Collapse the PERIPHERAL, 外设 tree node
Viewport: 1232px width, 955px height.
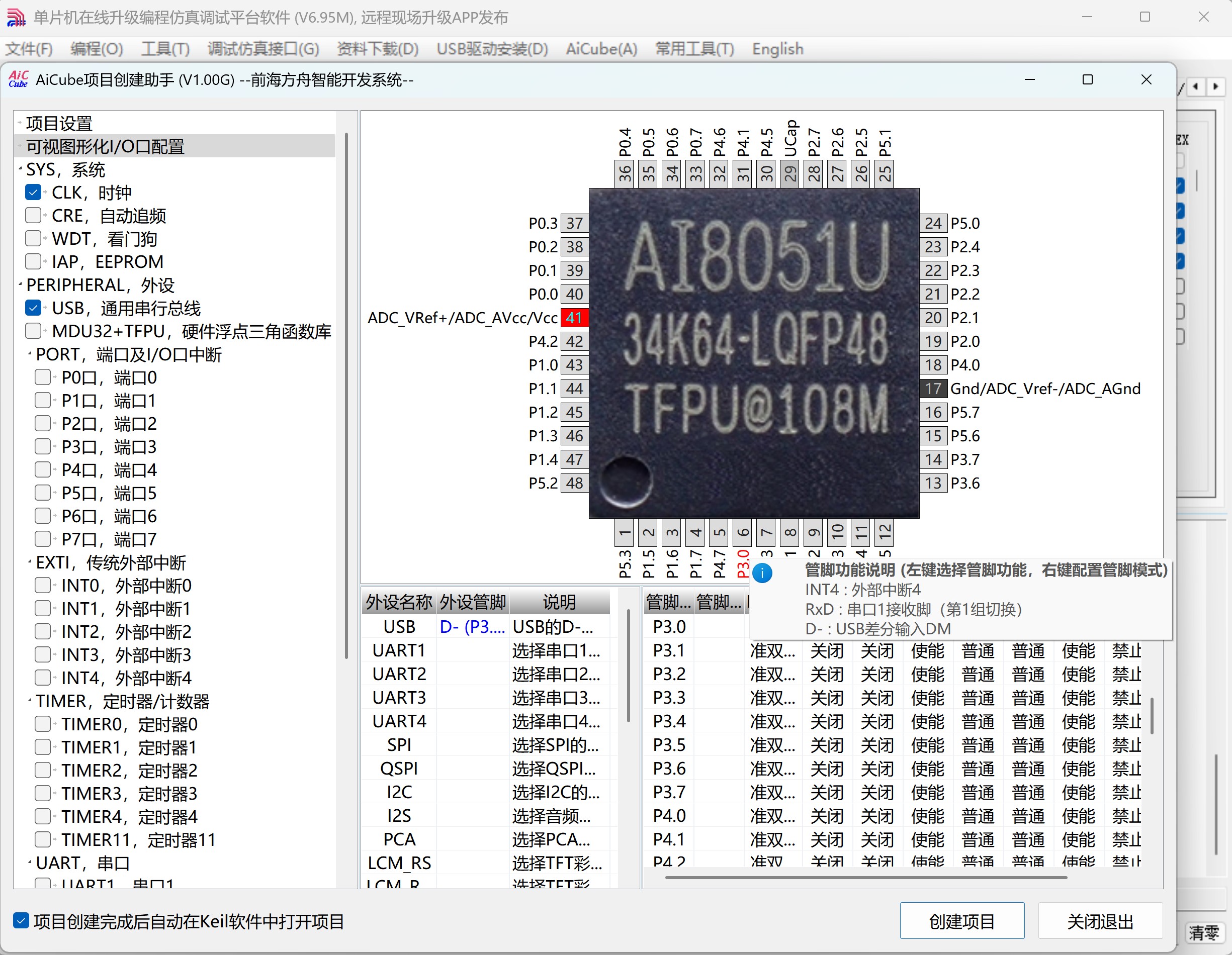point(20,284)
